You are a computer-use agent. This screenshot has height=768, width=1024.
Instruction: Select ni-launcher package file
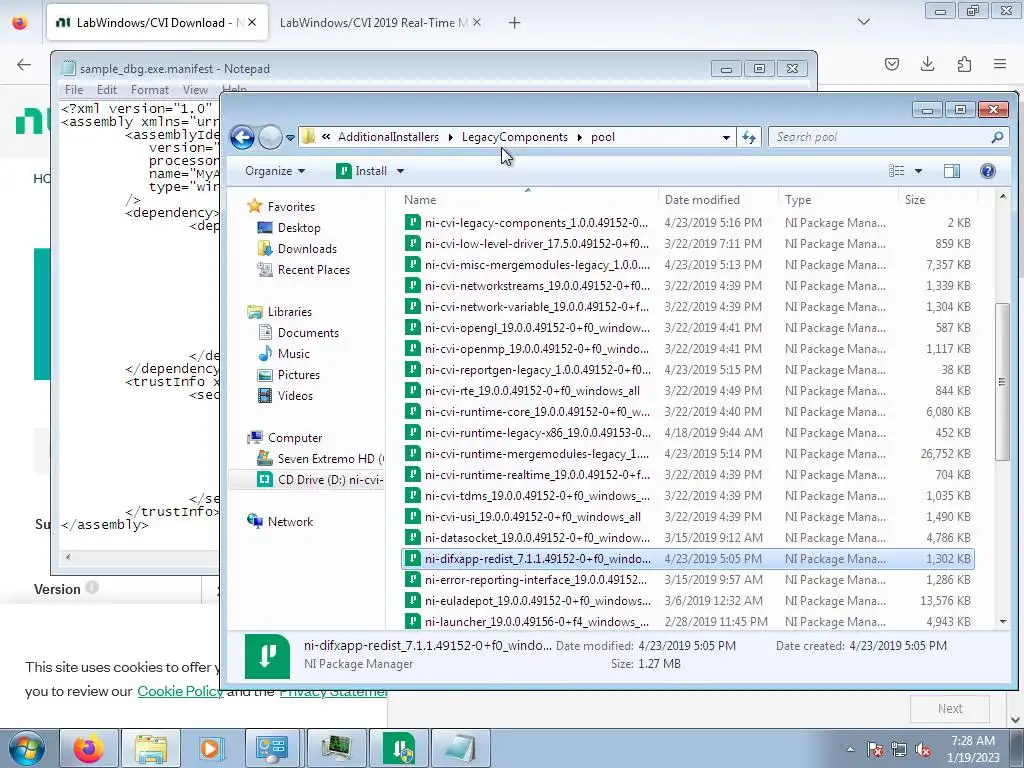point(537,622)
